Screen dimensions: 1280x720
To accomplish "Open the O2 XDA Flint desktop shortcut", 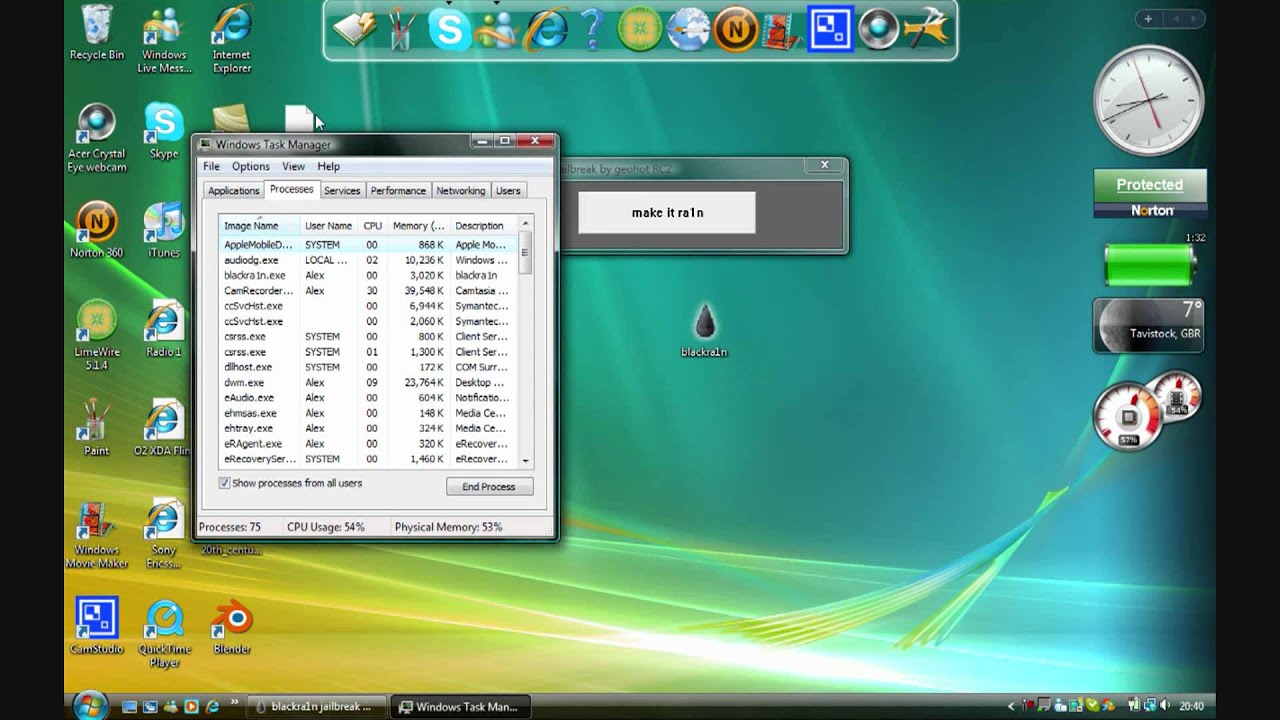I will pyautogui.click(x=162, y=427).
